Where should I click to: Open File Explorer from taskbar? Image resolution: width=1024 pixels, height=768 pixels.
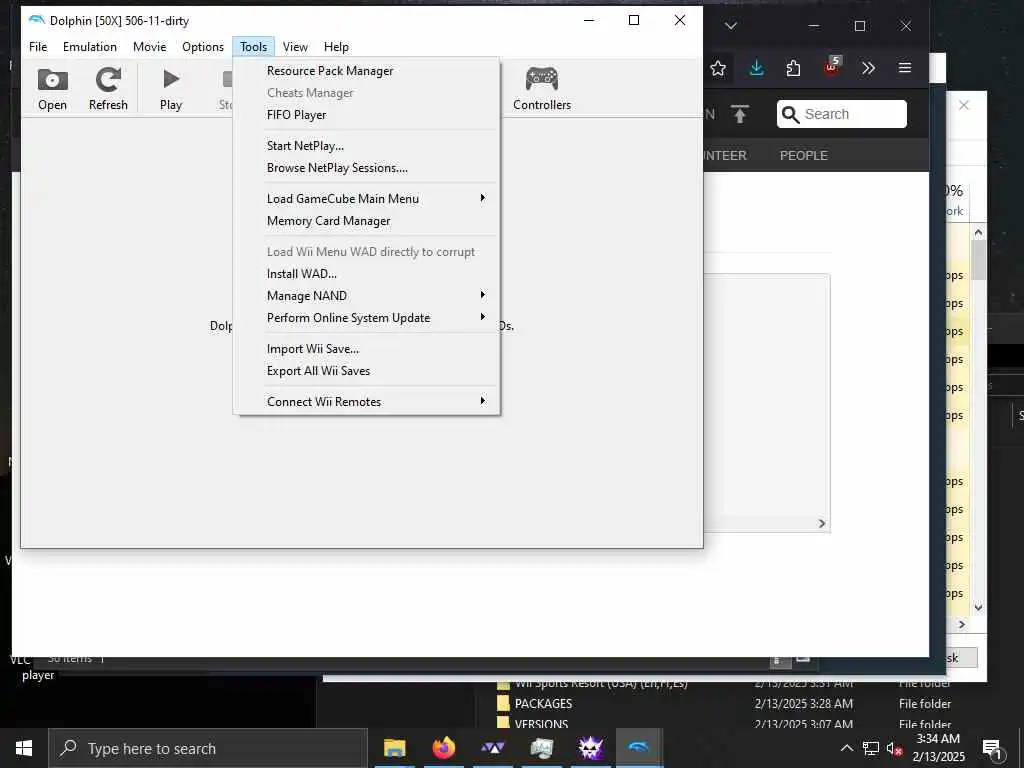[394, 748]
